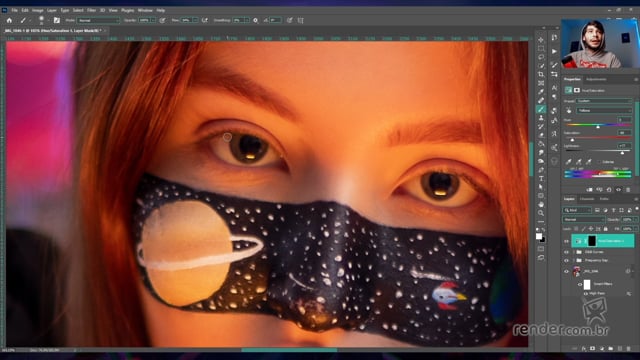The image size is (640, 360).
Task: Click the Hue slider handle
Action: [598, 127]
